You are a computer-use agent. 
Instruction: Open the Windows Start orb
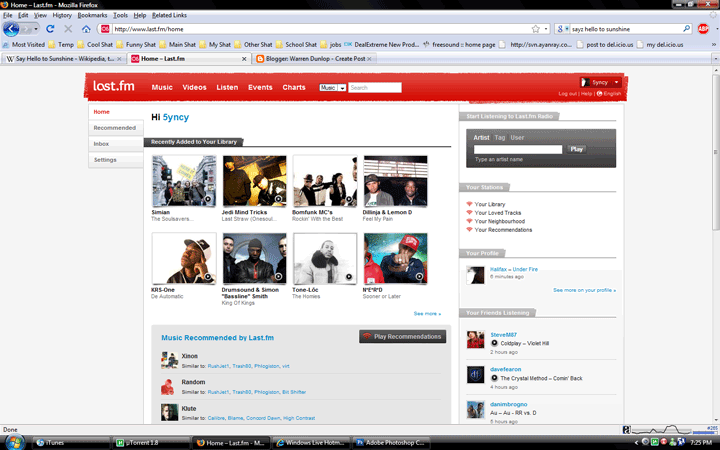pyautogui.click(x=14, y=443)
